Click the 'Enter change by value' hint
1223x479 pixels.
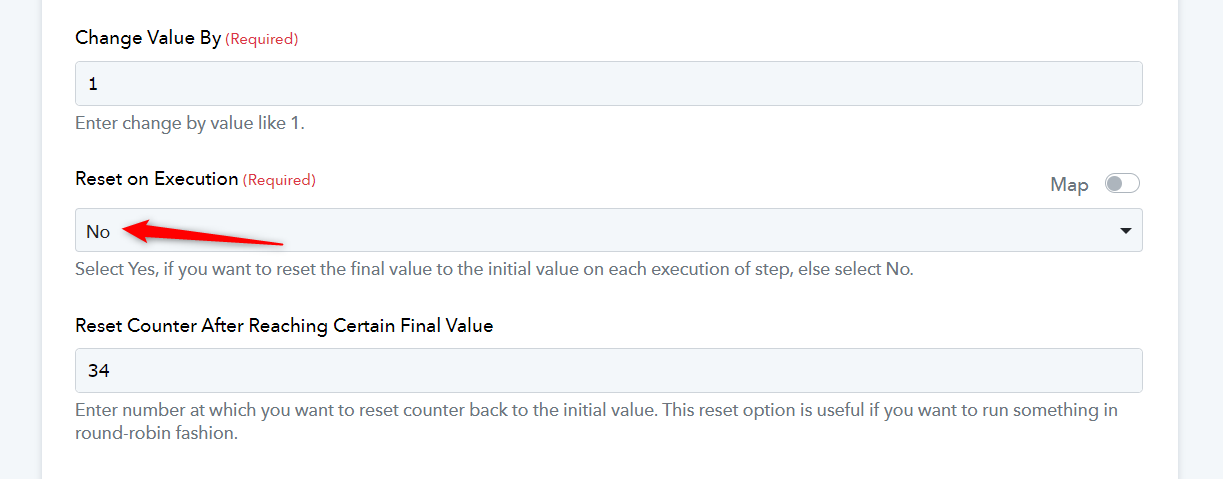190,125
